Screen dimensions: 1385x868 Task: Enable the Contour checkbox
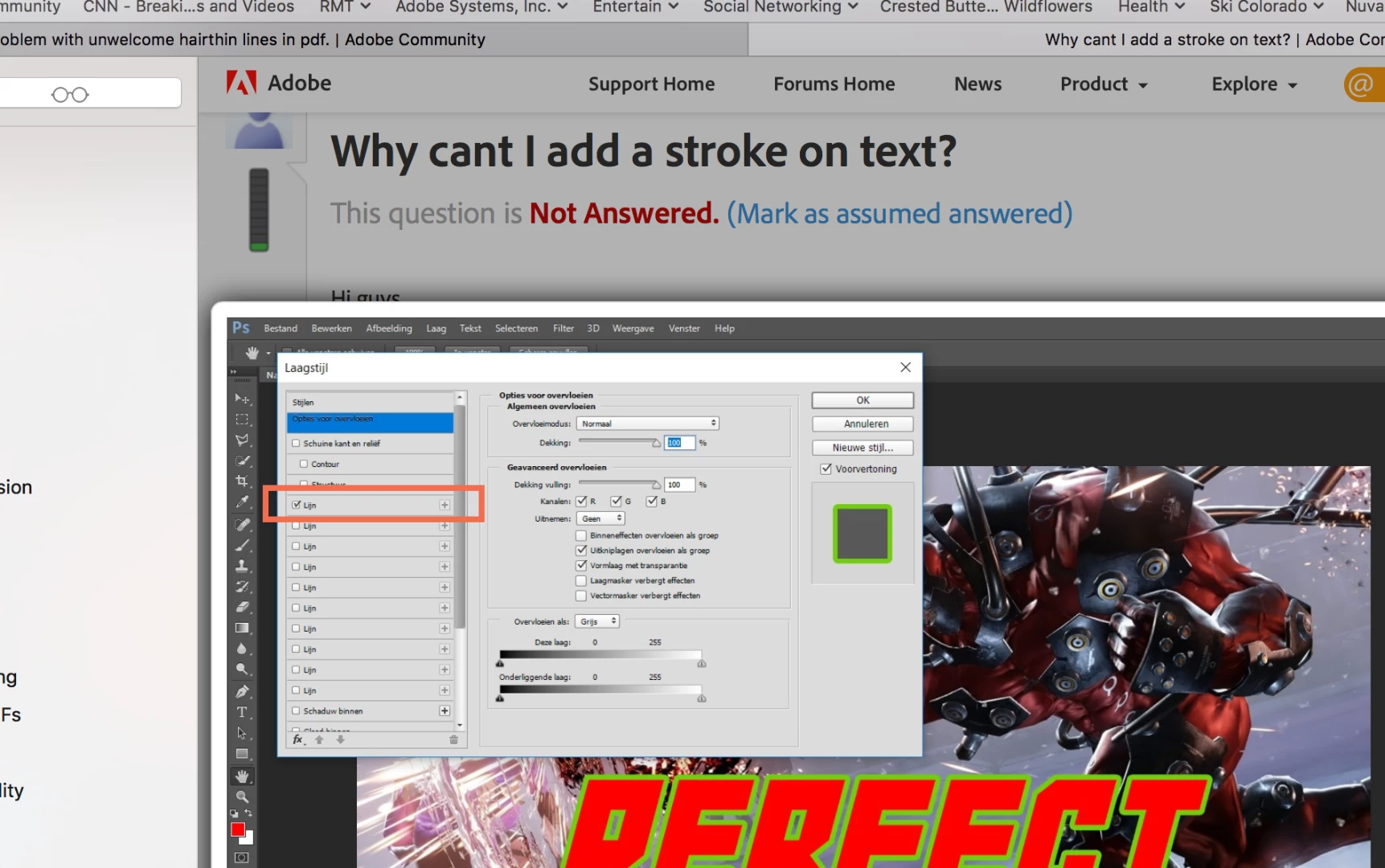(304, 464)
